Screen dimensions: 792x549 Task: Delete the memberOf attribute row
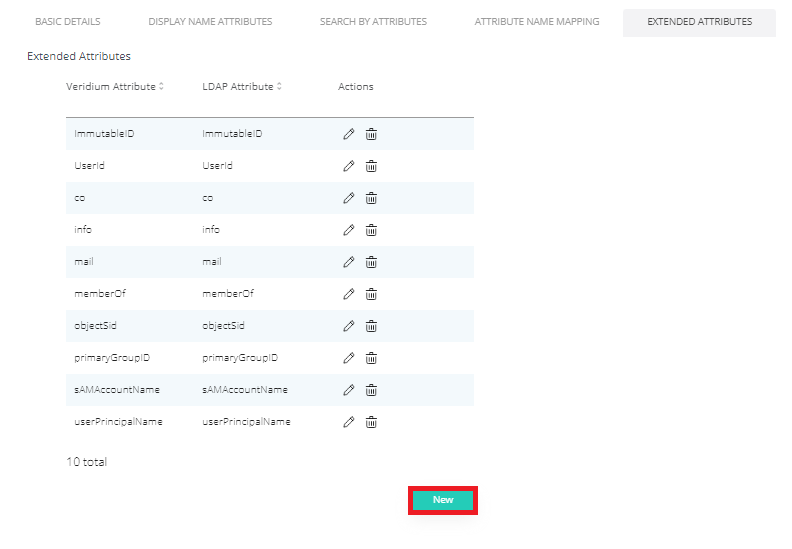coord(371,294)
